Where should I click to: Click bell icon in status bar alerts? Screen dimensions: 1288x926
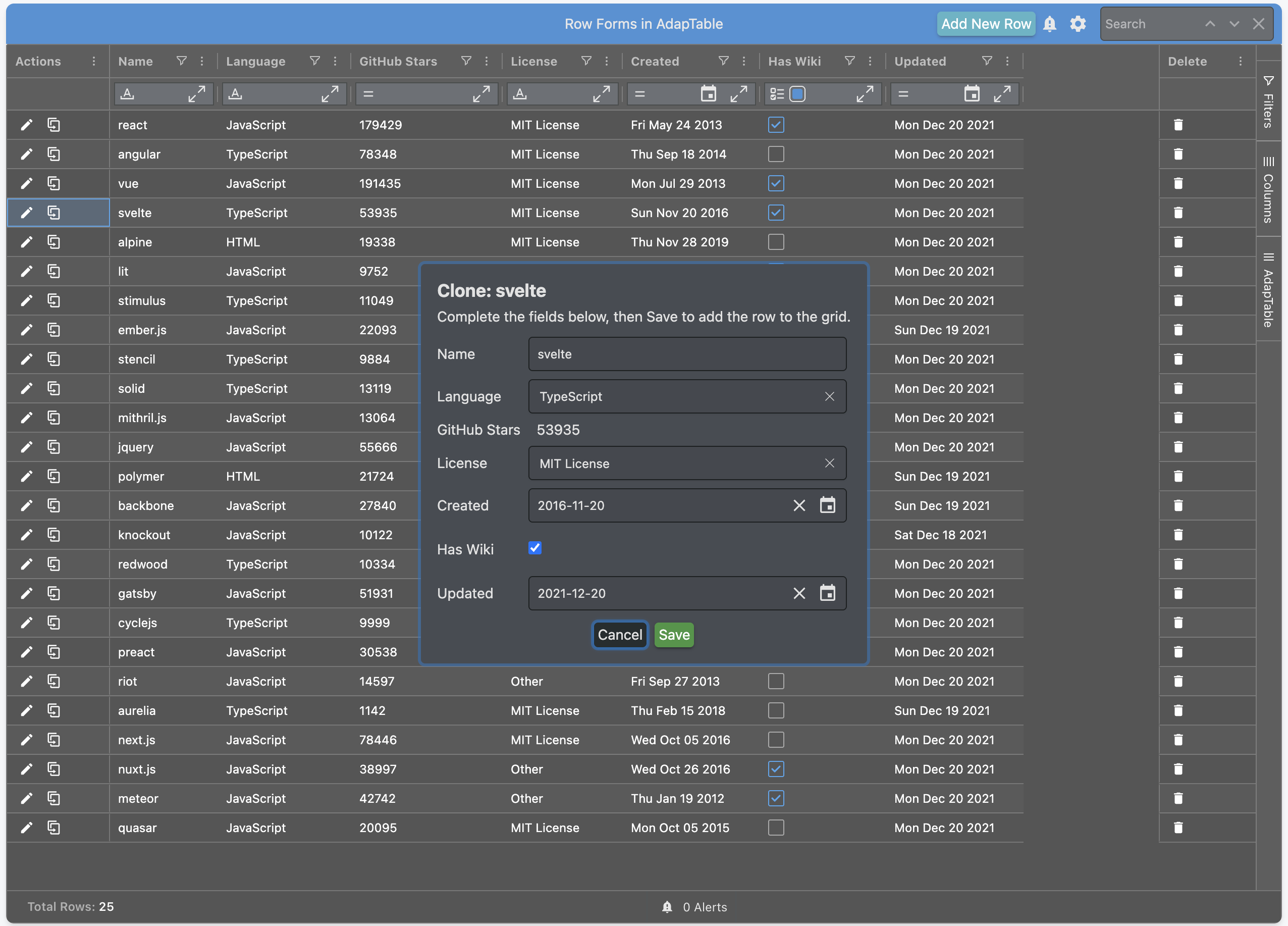point(667,907)
